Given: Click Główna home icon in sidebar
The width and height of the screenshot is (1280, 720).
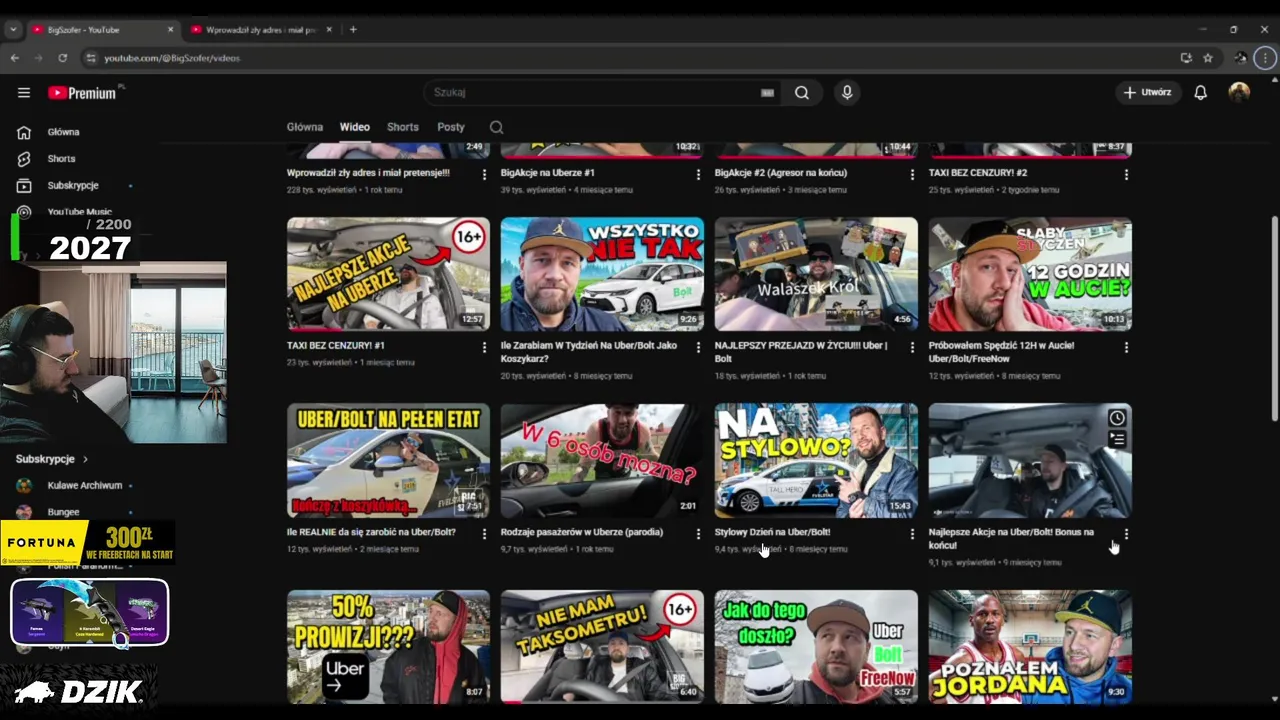Looking at the screenshot, I should (24, 132).
